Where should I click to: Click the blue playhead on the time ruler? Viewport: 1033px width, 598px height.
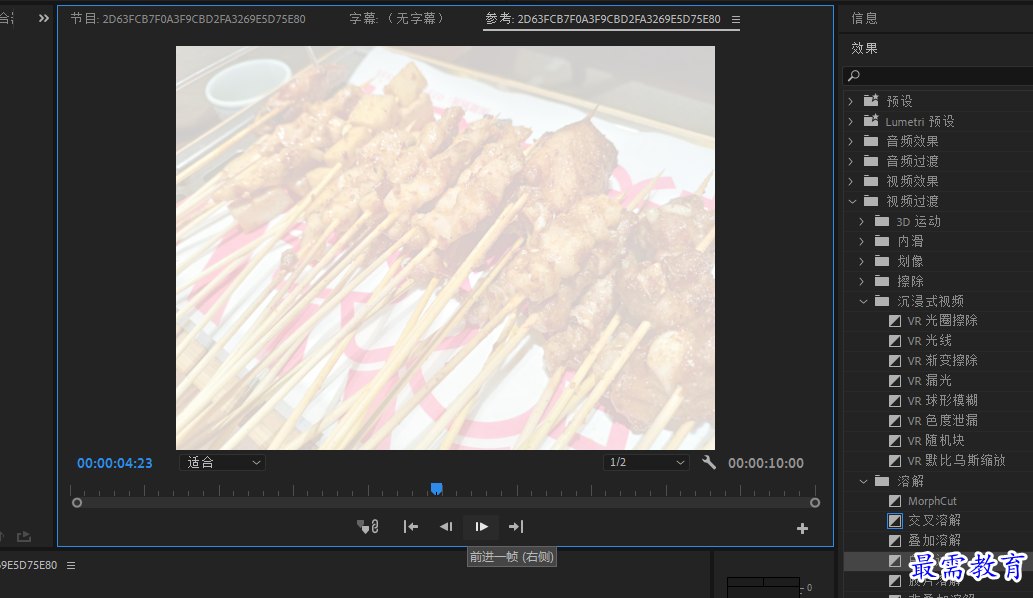click(436, 489)
